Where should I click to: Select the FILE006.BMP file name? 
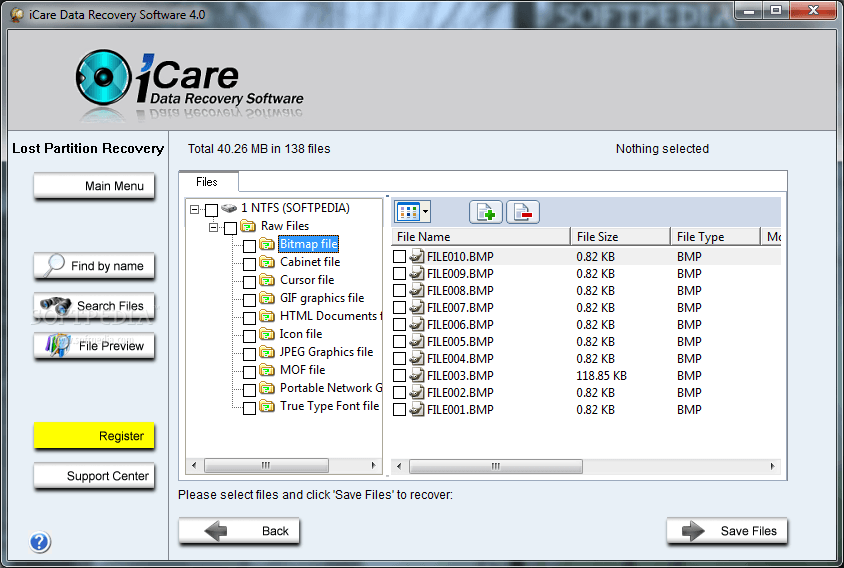click(x=460, y=325)
